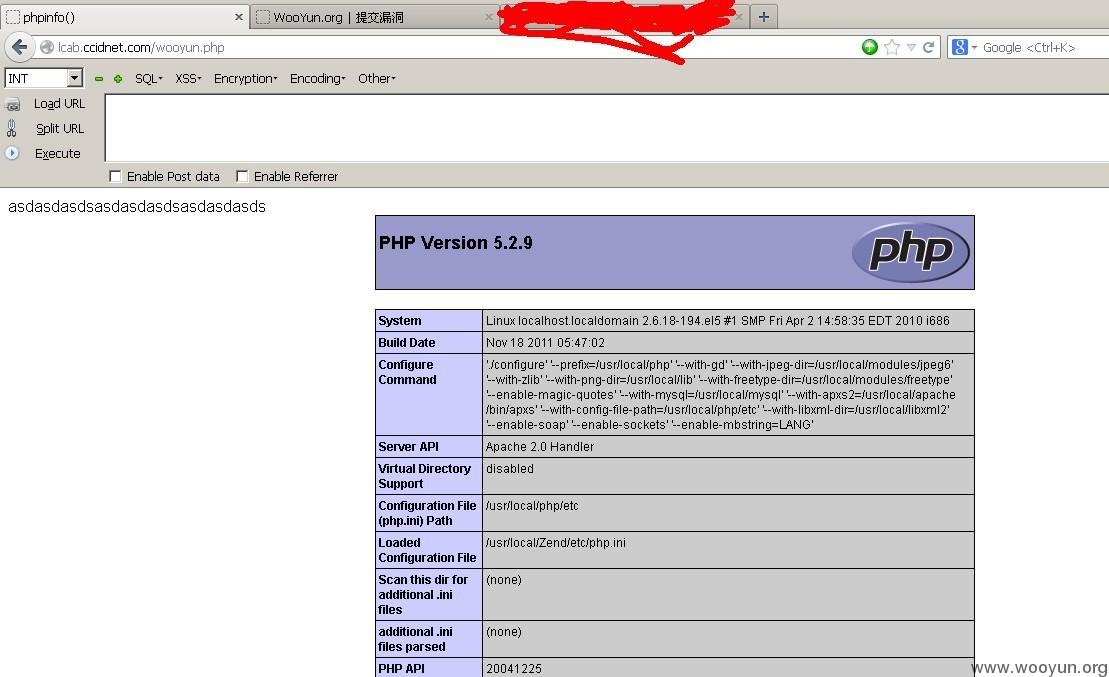This screenshot has height=677, width=1109.
Task: Click the PHP logo image
Action: 910,252
